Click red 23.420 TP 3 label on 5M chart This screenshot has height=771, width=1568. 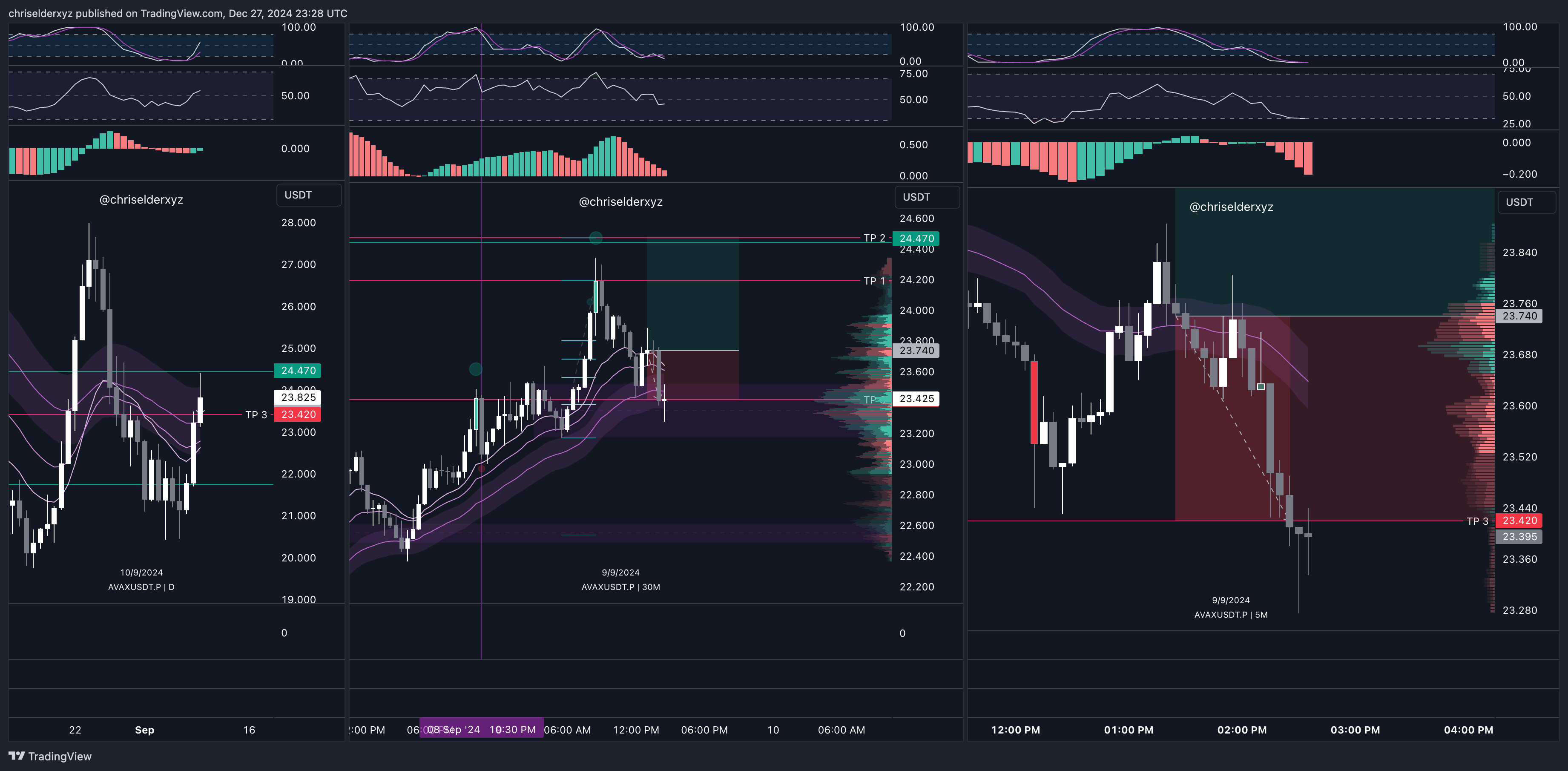tap(1519, 521)
